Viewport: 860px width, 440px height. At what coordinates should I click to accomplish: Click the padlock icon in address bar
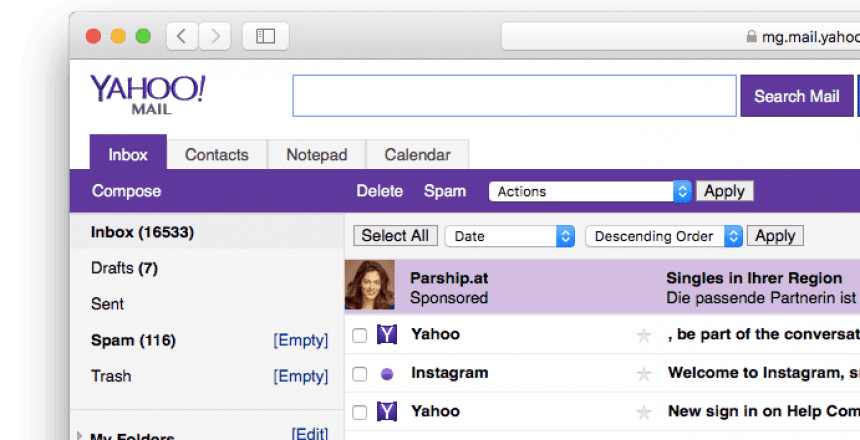pos(751,36)
